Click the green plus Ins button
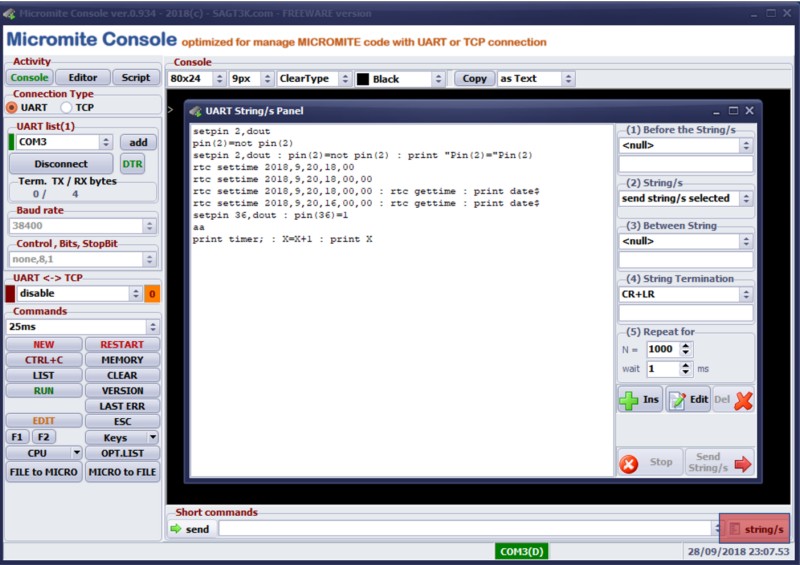The width and height of the screenshot is (800, 565). pos(640,399)
